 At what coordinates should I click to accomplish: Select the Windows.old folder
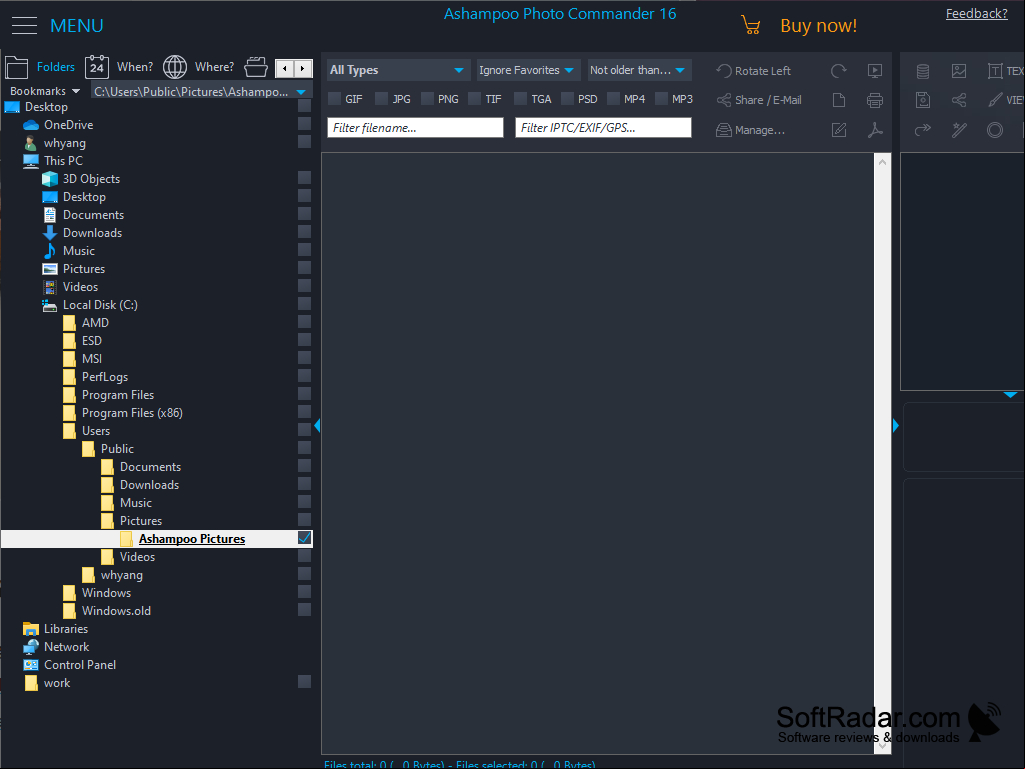116,611
